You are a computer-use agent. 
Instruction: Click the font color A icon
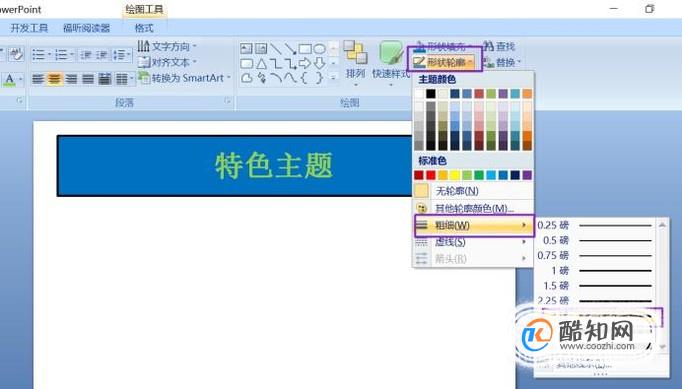point(10,80)
